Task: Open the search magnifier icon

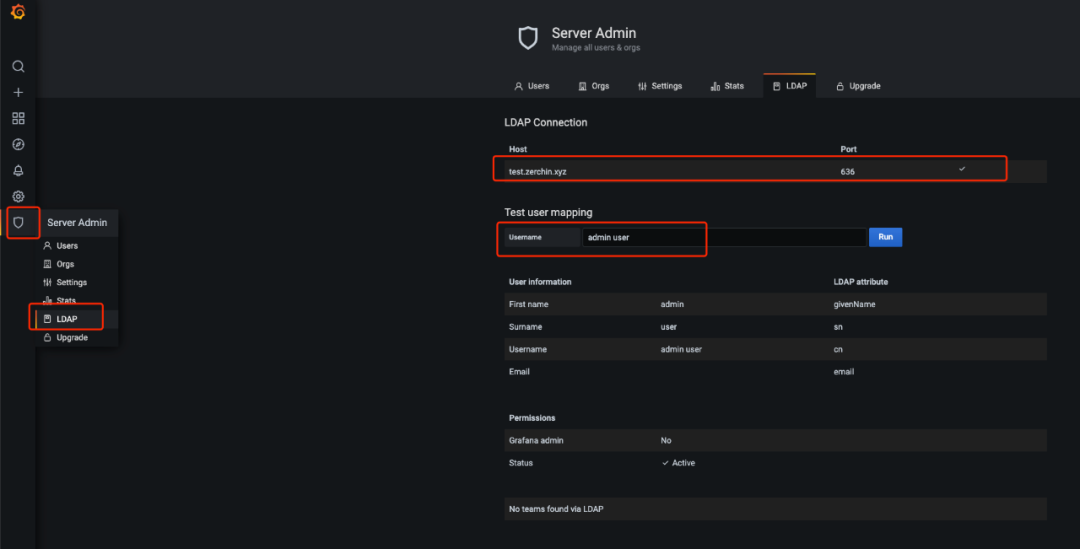Action: (18, 66)
